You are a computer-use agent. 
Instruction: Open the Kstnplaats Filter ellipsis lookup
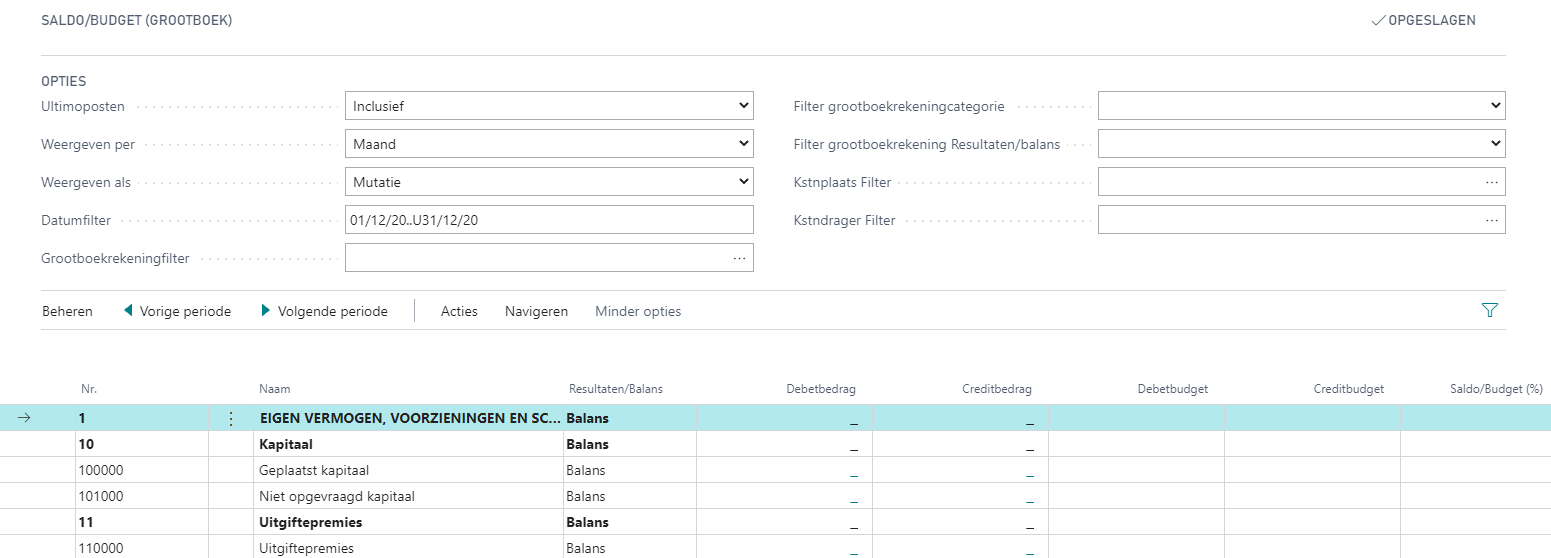click(1491, 182)
